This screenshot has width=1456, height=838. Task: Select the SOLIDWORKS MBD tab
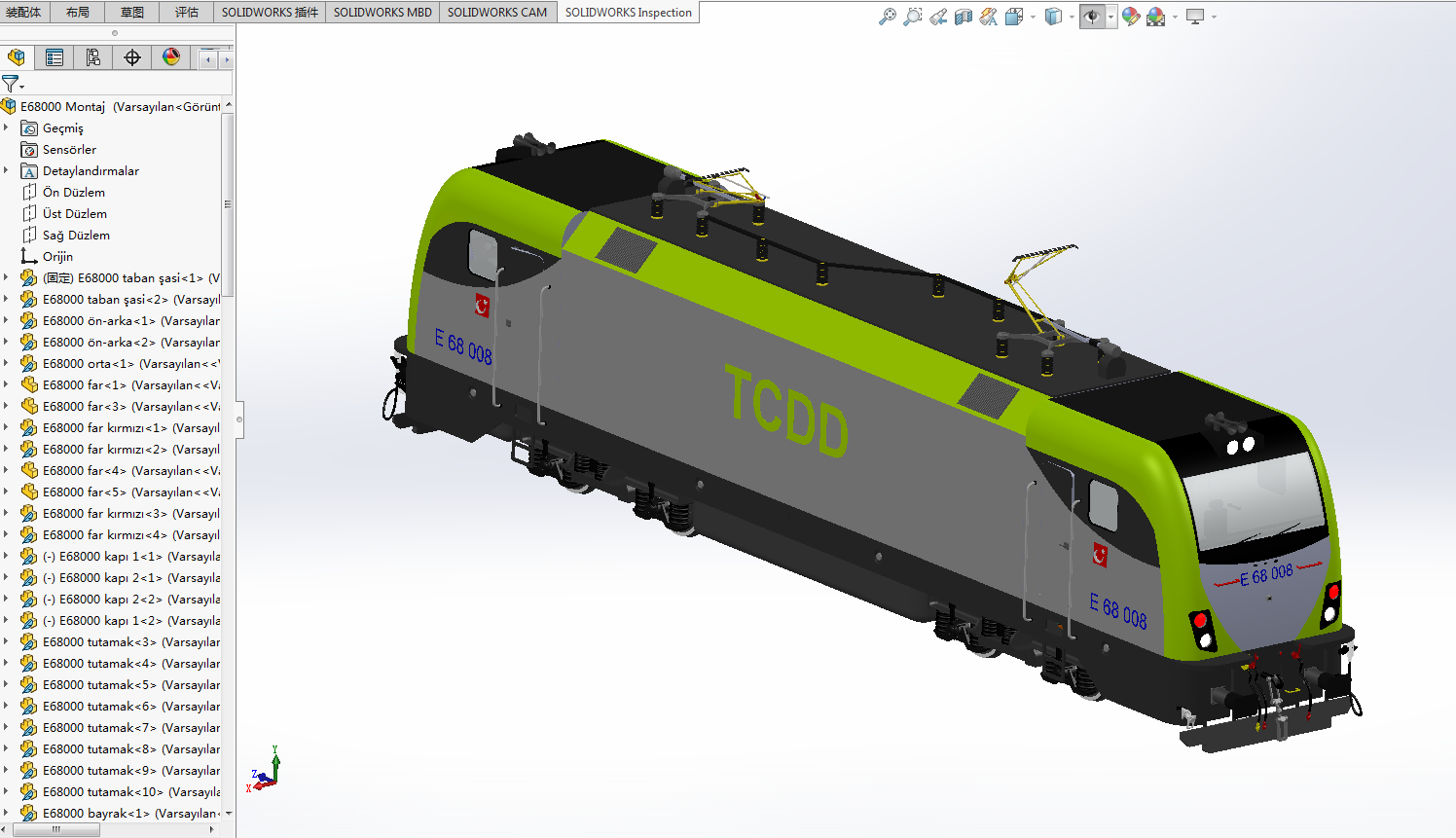382,12
